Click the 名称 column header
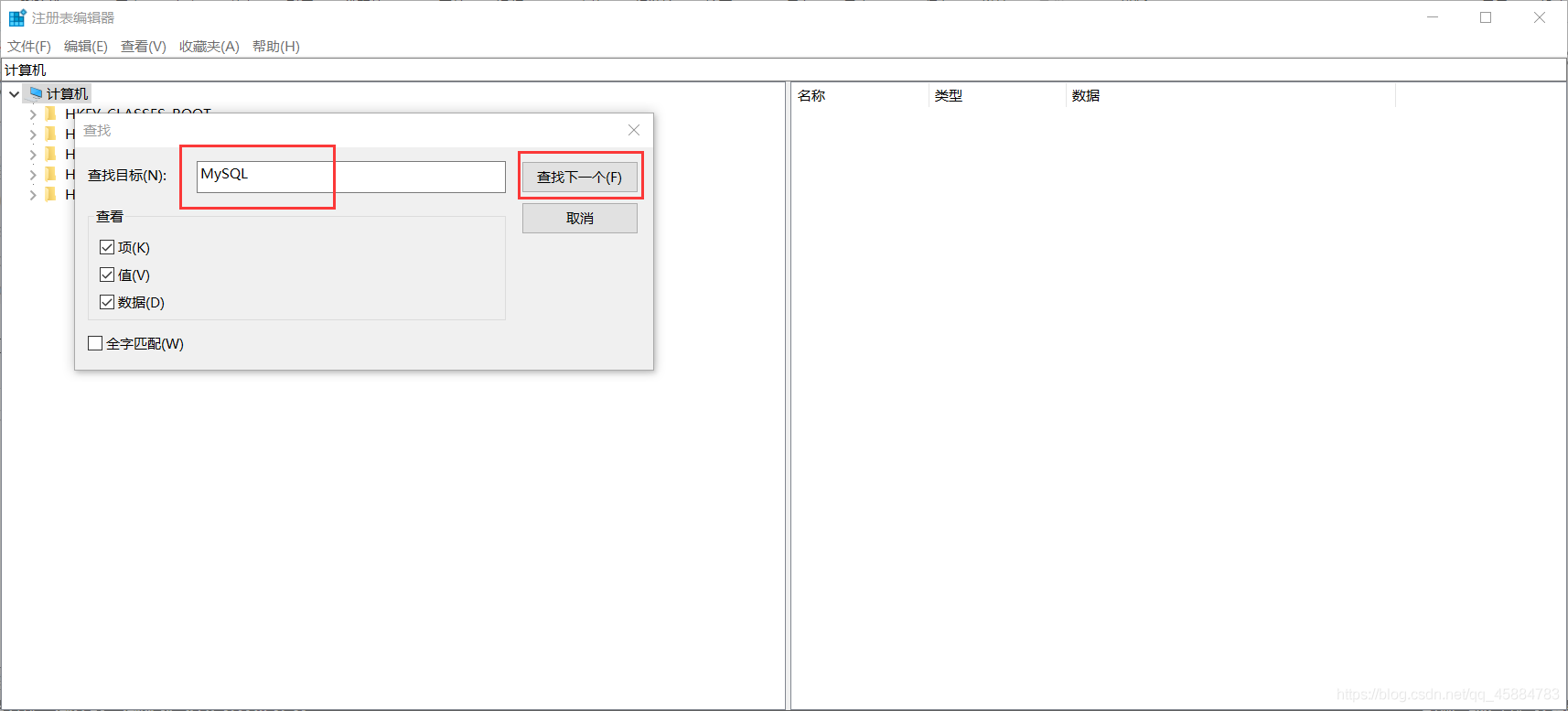Image resolution: width=1568 pixels, height=711 pixels. point(860,95)
